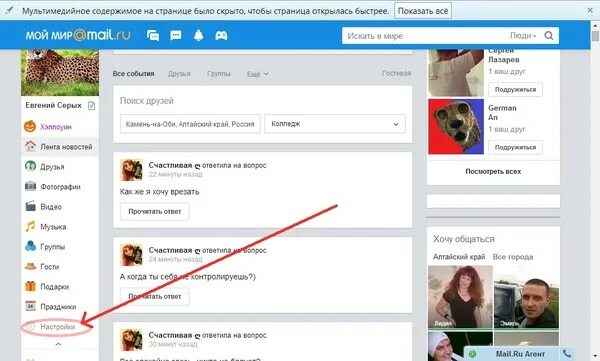Click the question text Как же я хочу врезать
600x361 pixels.
[160, 191]
